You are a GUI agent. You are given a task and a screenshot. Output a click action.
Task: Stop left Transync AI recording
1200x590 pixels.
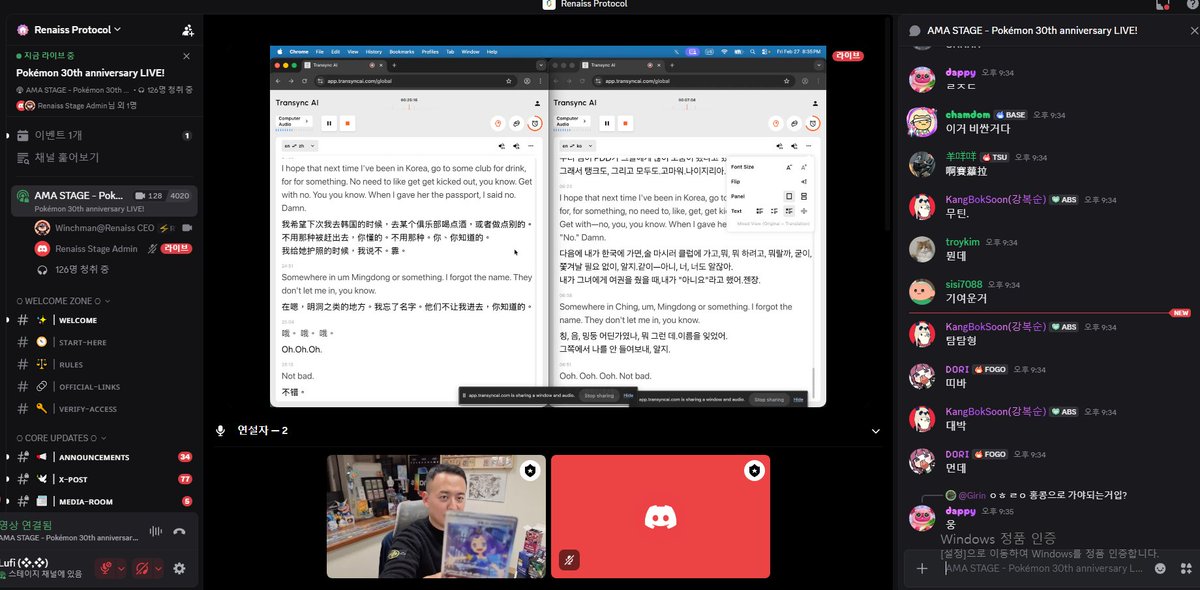349,124
